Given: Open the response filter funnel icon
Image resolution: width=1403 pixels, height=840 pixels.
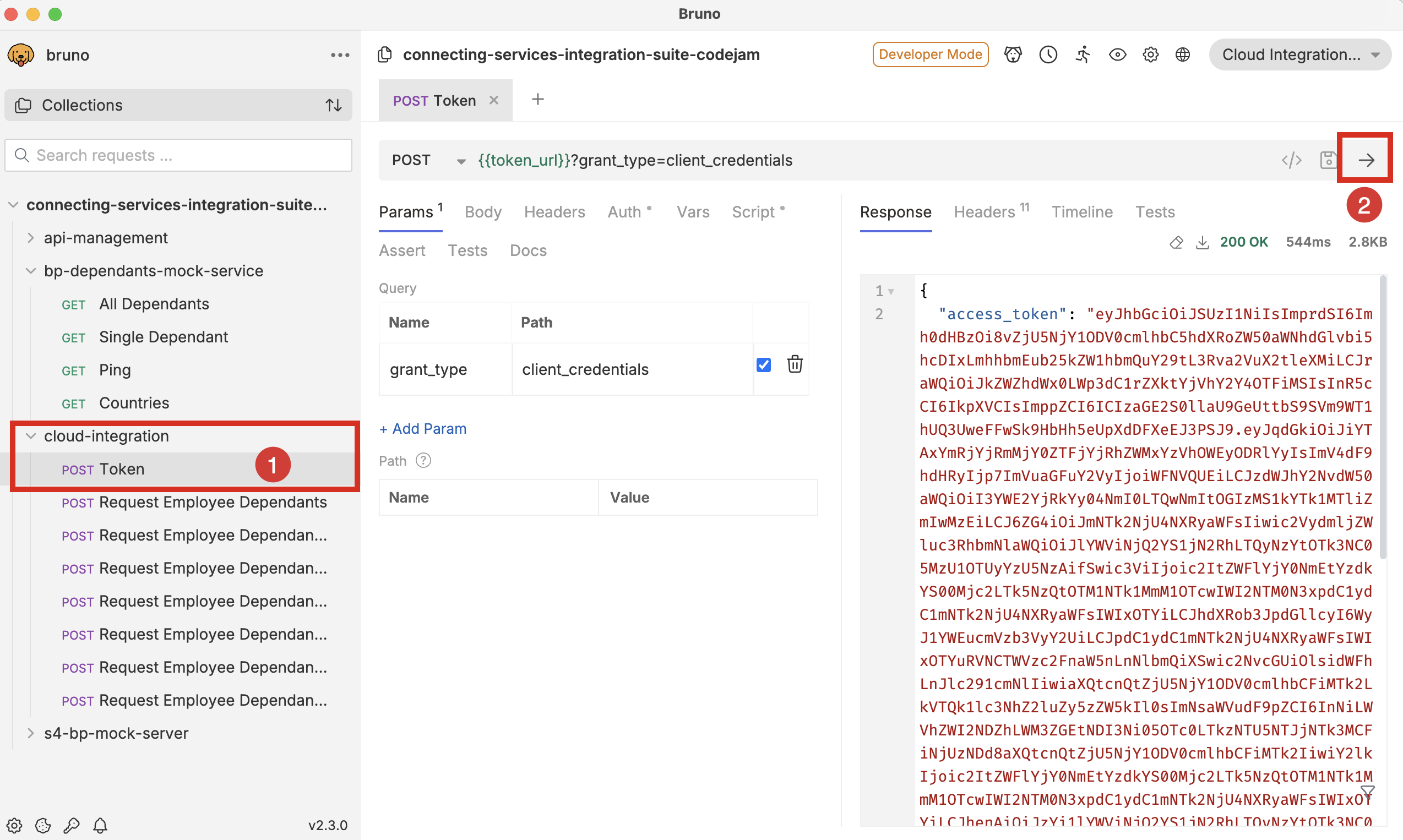Looking at the screenshot, I should tap(1367, 791).
